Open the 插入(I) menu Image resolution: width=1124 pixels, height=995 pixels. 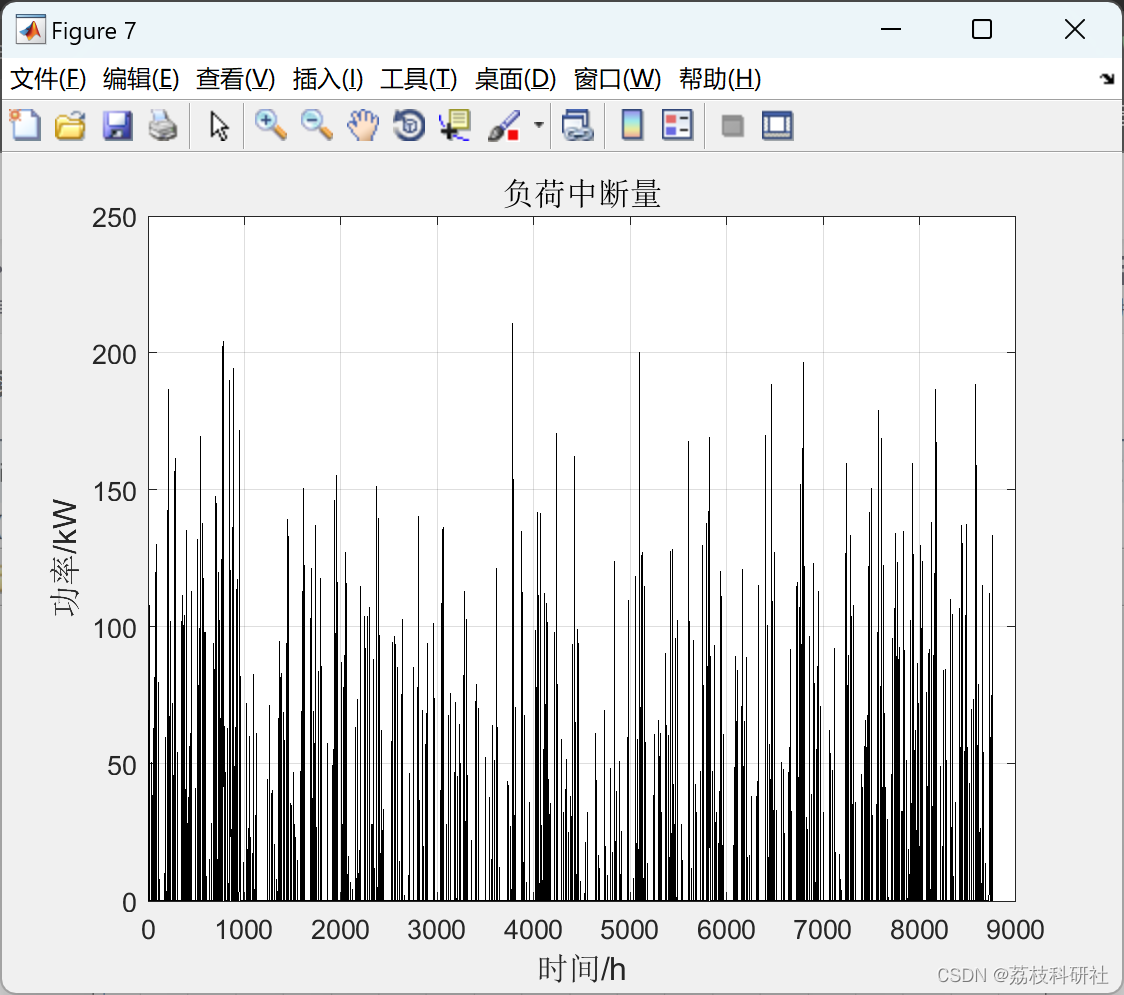[328, 79]
